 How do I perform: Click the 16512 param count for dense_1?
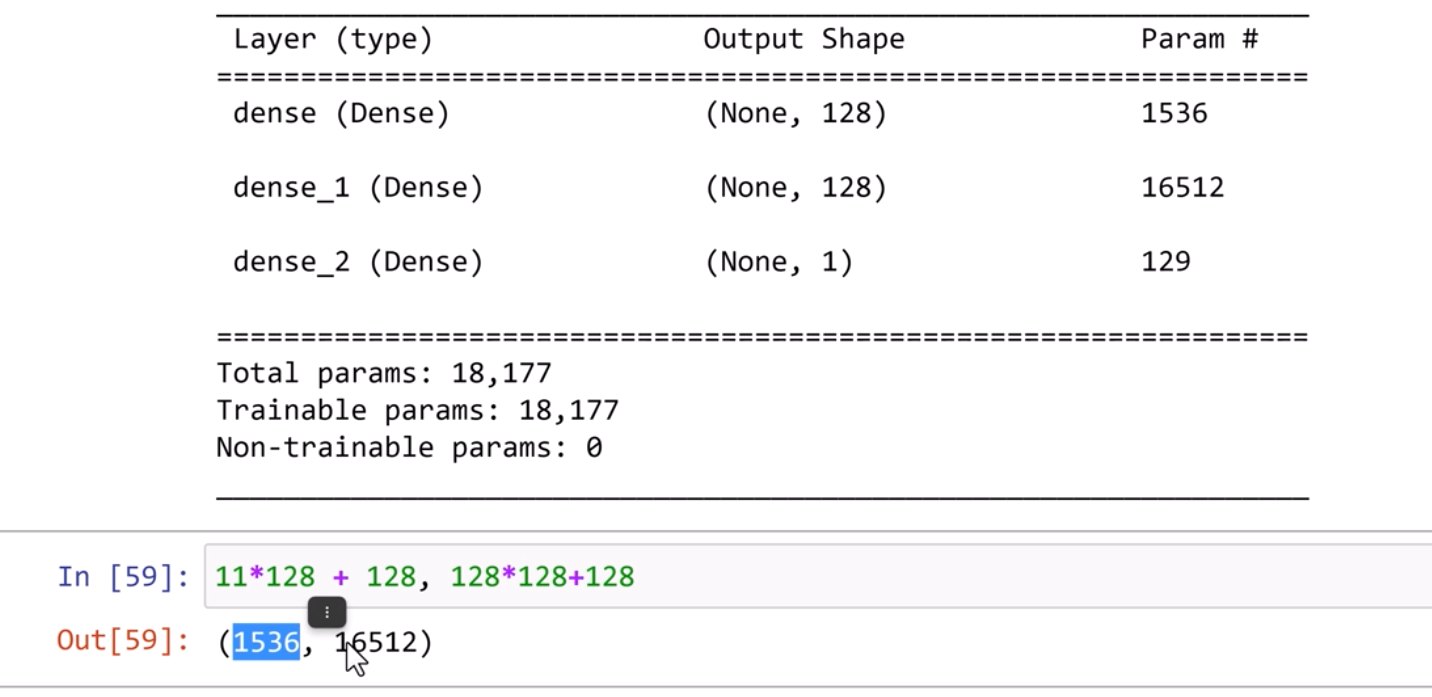(1182, 188)
